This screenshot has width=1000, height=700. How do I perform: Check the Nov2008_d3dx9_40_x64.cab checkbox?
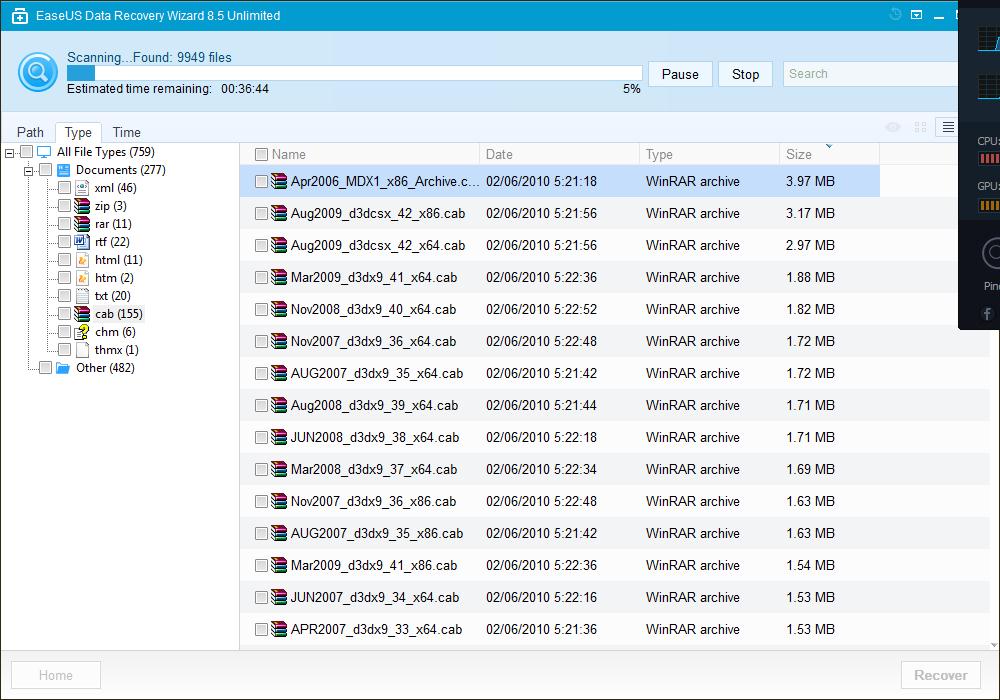(x=261, y=309)
